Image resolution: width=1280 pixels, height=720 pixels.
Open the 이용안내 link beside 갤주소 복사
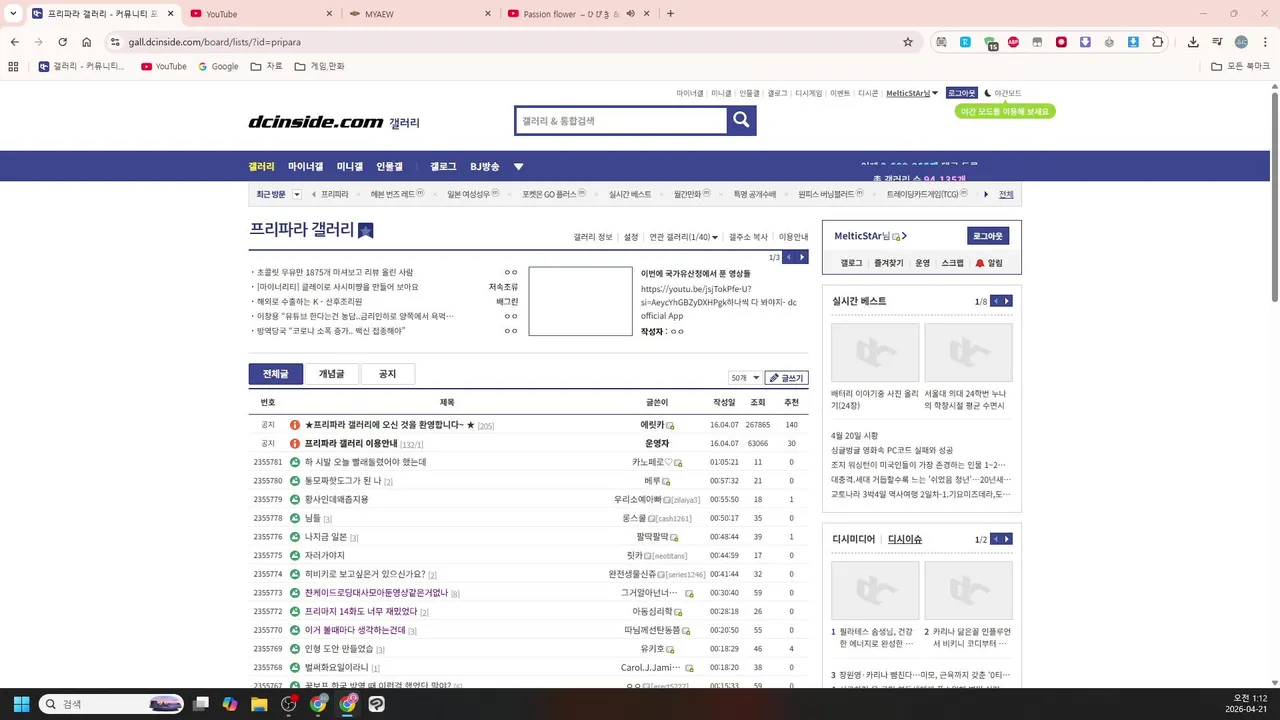pyautogui.click(x=793, y=237)
